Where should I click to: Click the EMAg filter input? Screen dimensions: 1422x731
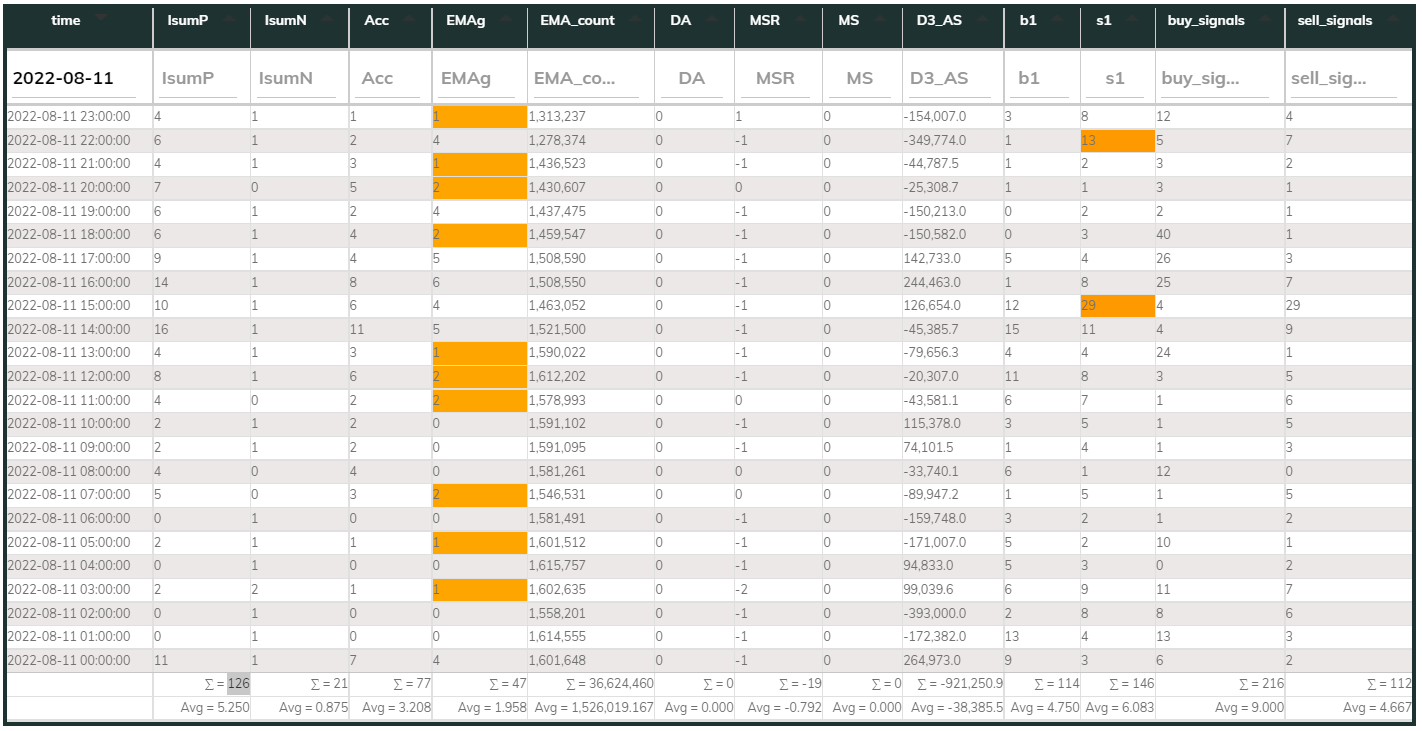point(478,78)
